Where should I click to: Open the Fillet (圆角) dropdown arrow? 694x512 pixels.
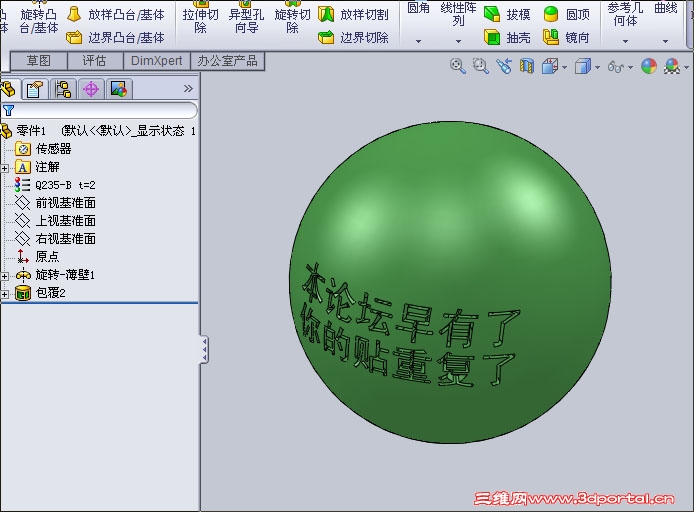418,41
